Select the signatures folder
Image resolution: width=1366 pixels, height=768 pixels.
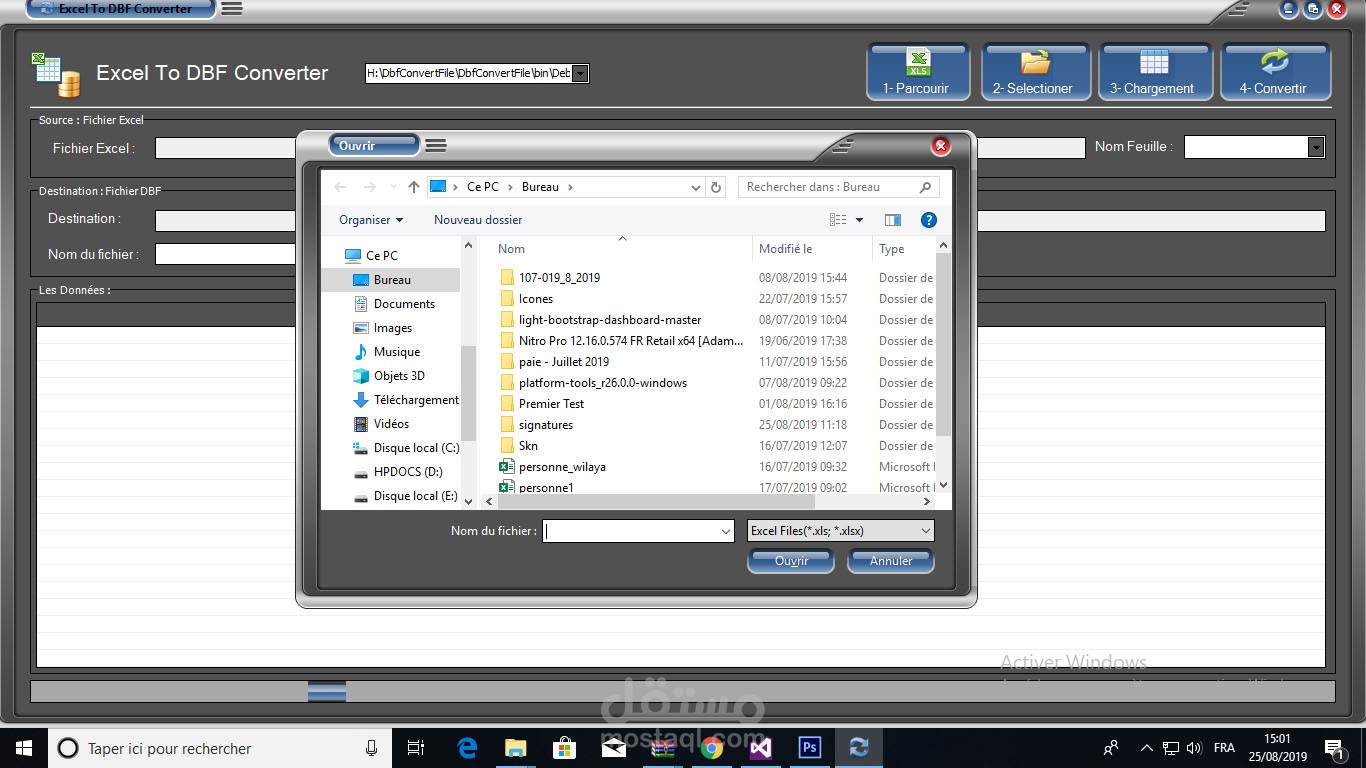tap(545, 425)
